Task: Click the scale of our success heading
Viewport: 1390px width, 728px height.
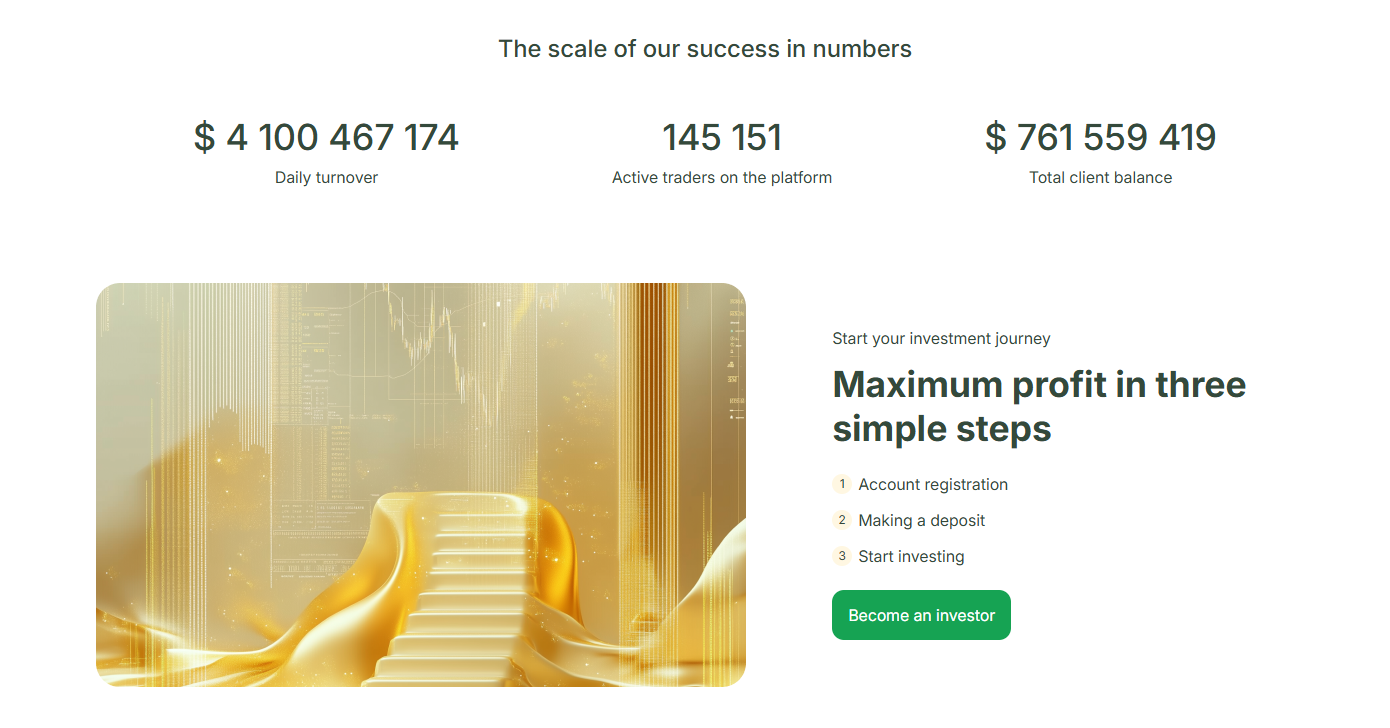Action: click(x=705, y=49)
